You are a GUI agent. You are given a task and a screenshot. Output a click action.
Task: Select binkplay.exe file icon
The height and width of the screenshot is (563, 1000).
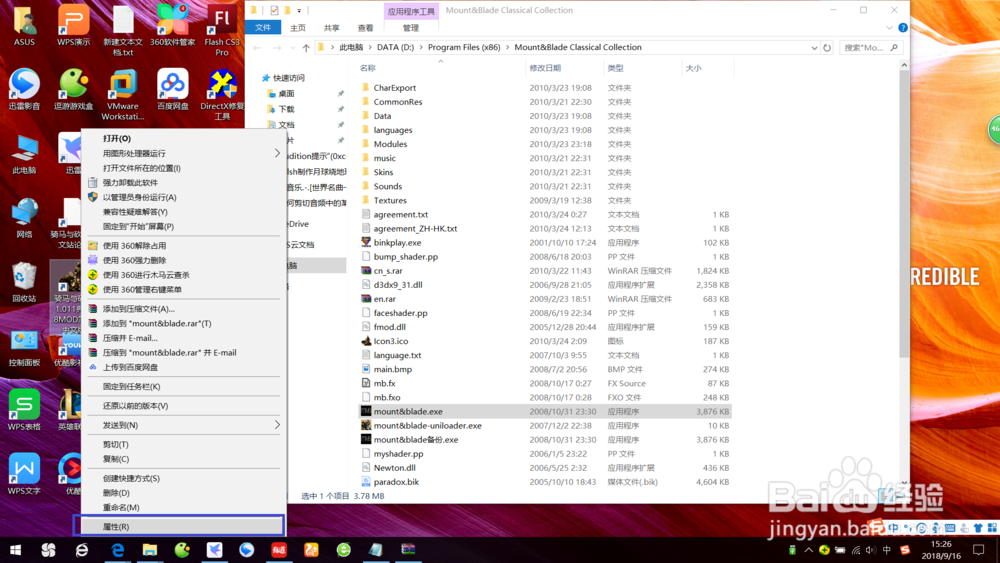(x=365, y=242)
